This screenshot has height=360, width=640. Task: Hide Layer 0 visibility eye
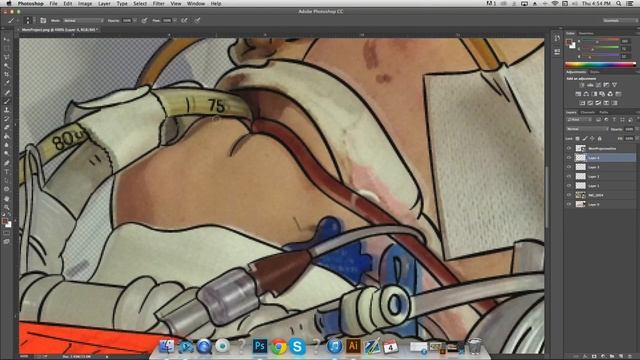(569, 204)
